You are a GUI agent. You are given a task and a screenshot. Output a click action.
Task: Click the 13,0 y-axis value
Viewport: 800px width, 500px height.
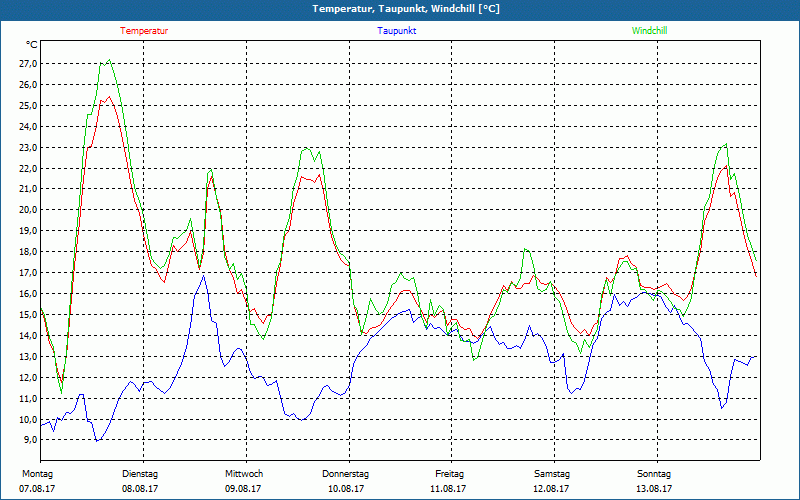click(x=29, y=356)
